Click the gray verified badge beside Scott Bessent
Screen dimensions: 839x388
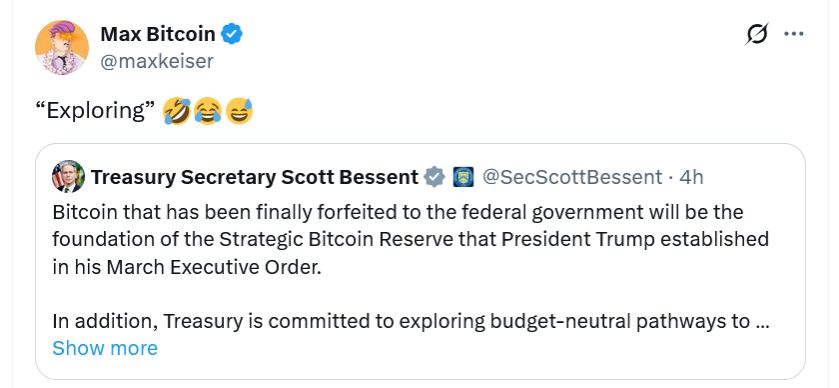point(434,177)
